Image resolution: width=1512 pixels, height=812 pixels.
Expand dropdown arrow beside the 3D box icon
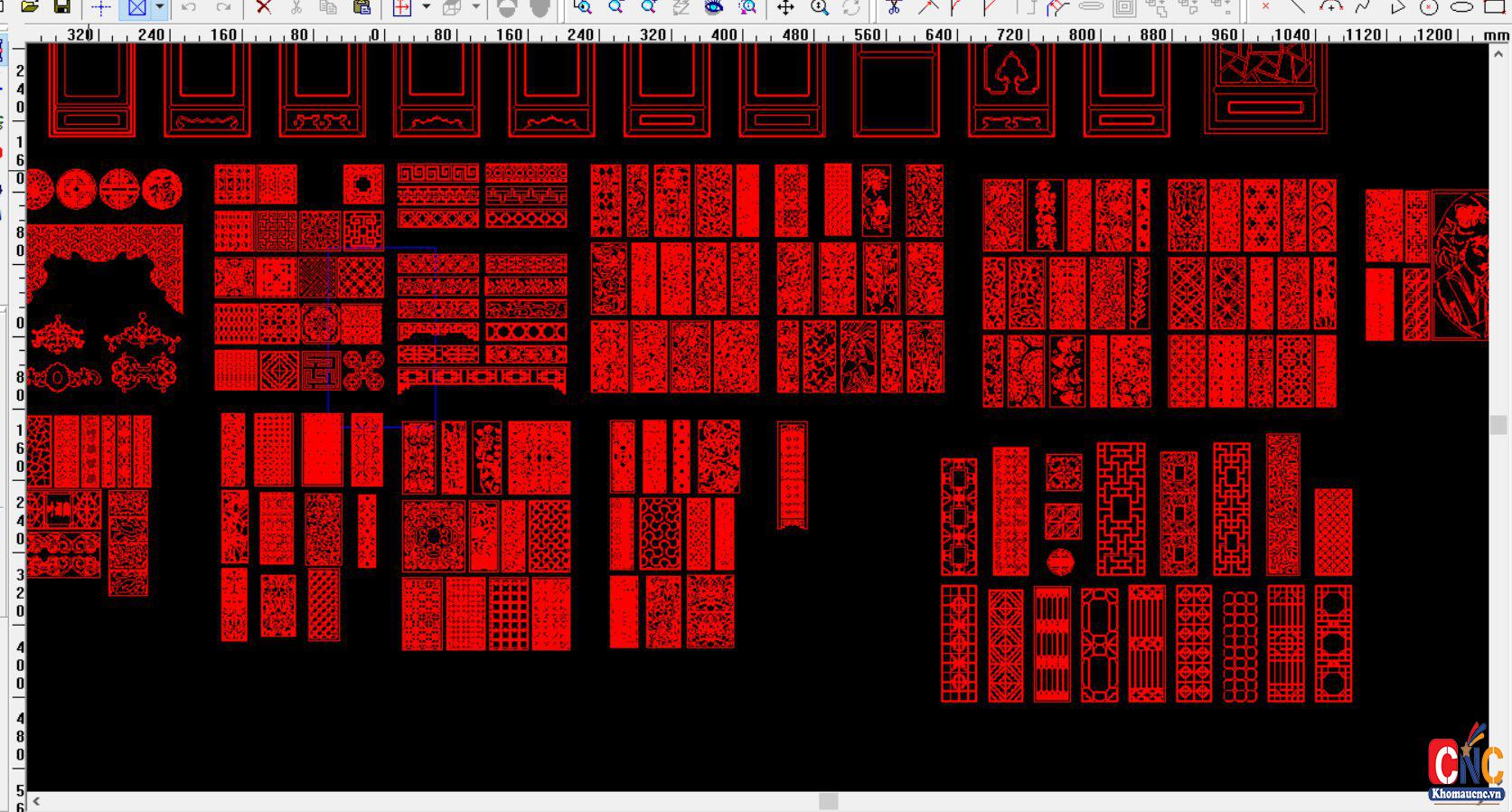pyautogui.click(x=476, y=8)
